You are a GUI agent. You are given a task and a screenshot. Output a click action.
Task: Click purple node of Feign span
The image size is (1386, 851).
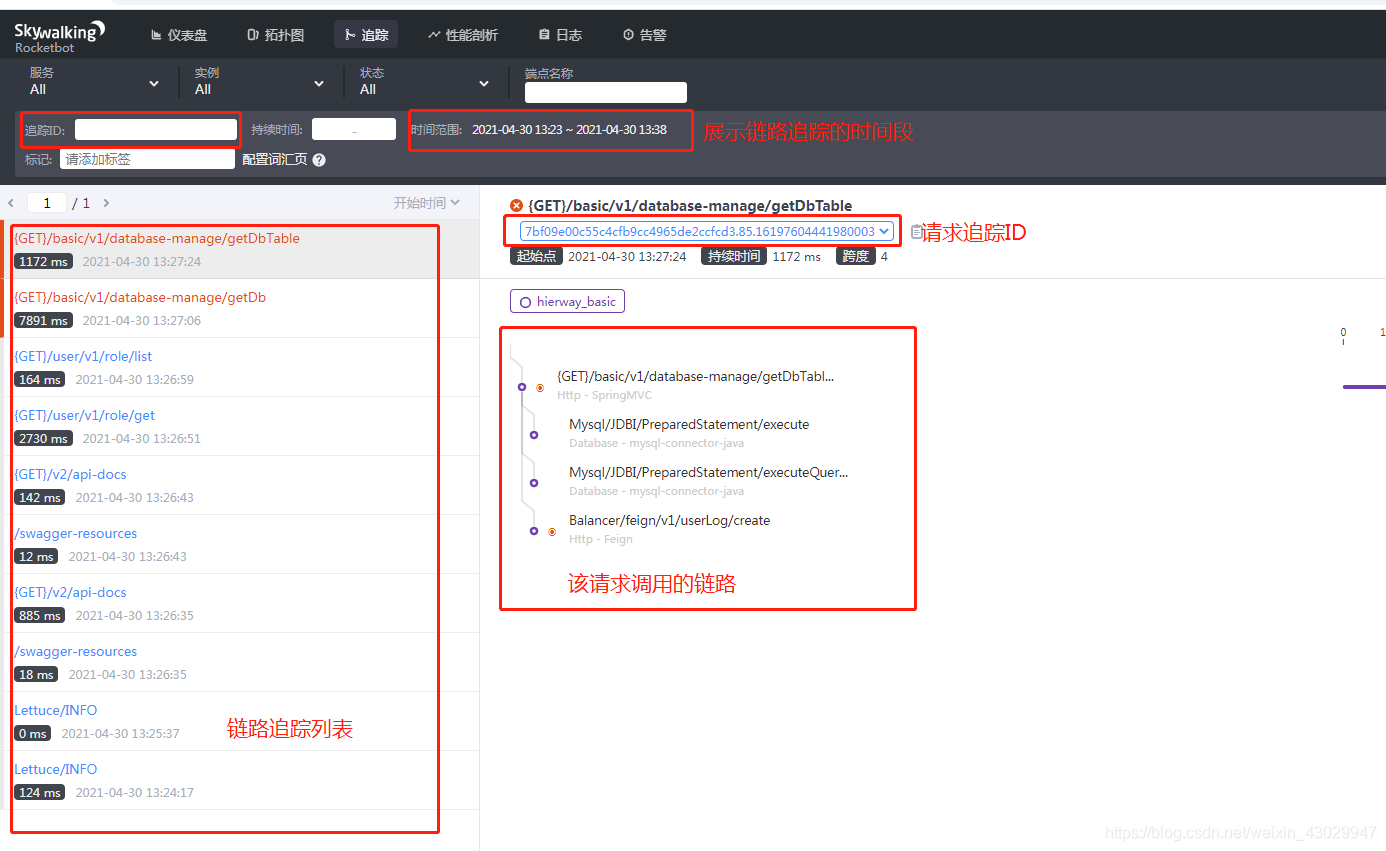(x=534, y=531)
